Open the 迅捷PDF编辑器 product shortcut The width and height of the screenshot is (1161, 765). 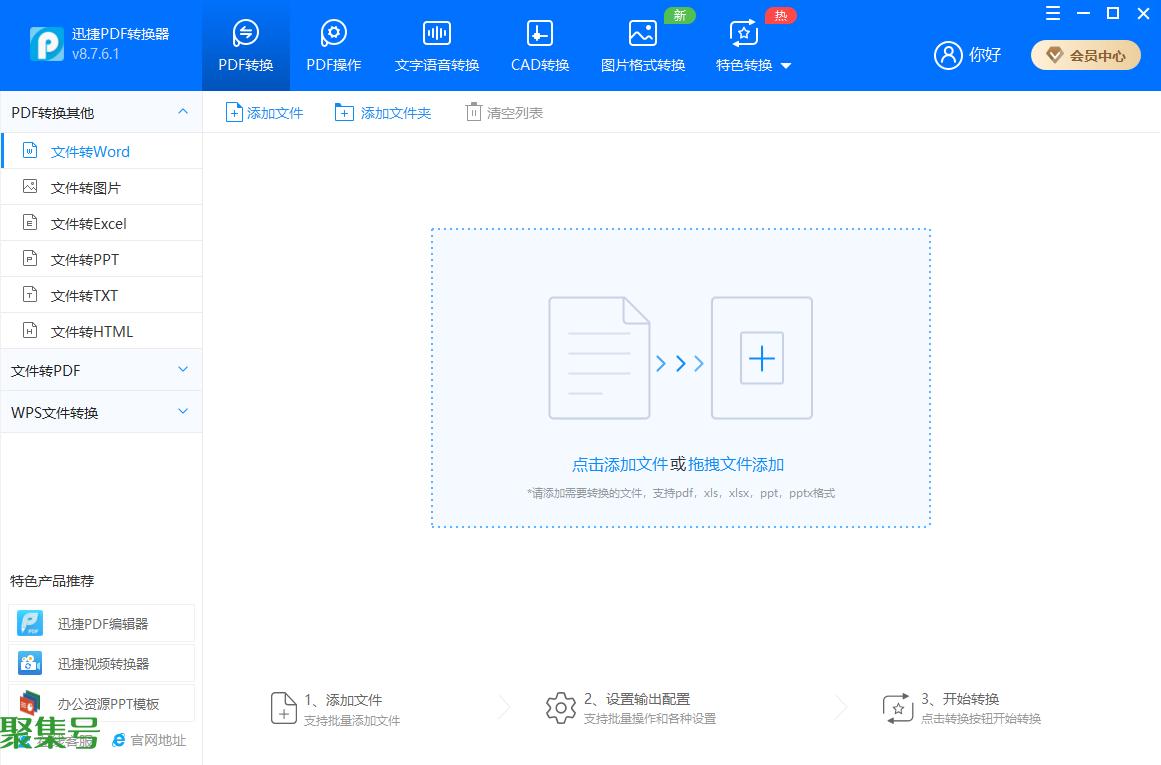[101, 623]
